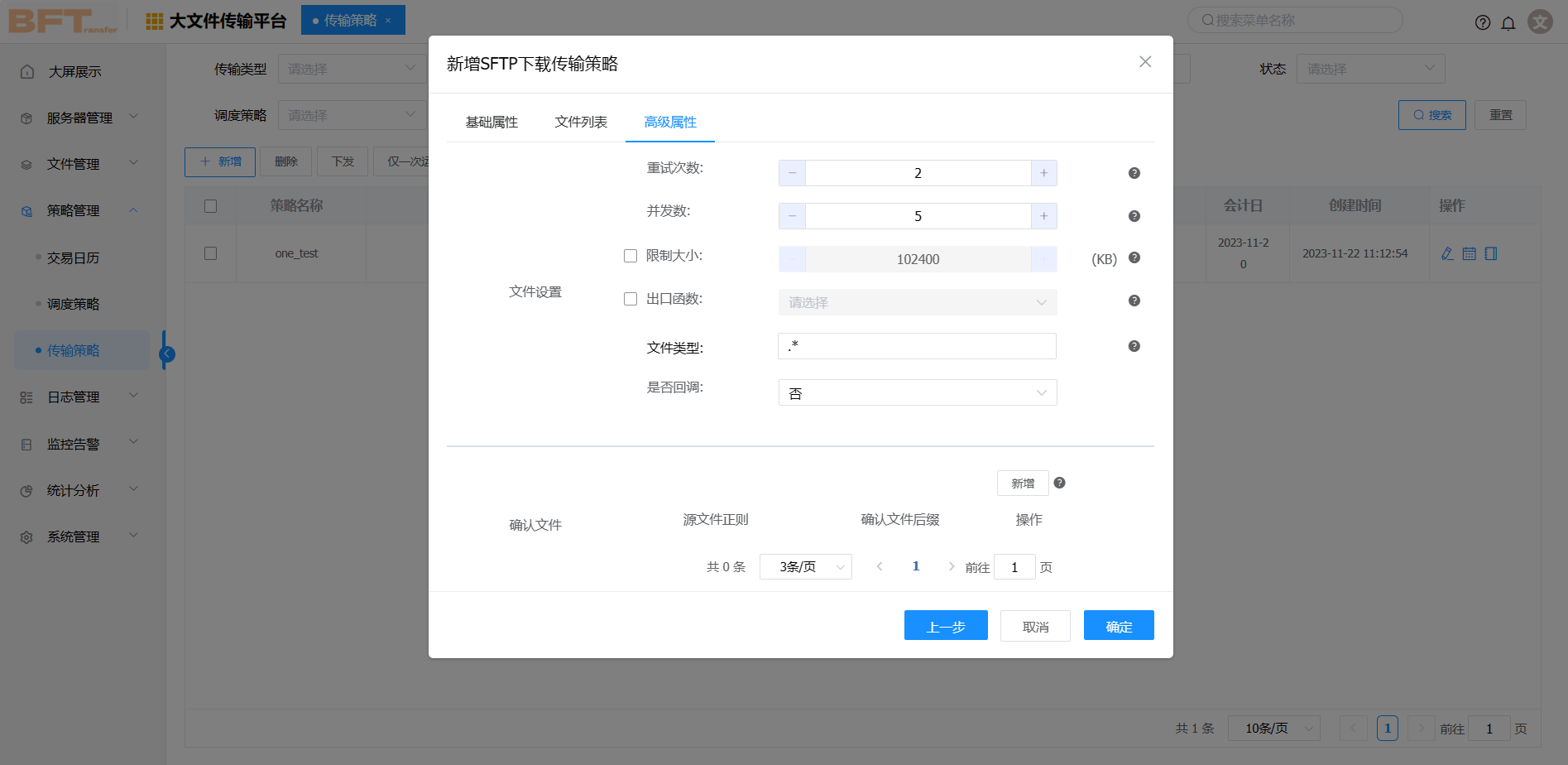
Task: Check the one_test row selection checkbox
Action: pos(210,253)
